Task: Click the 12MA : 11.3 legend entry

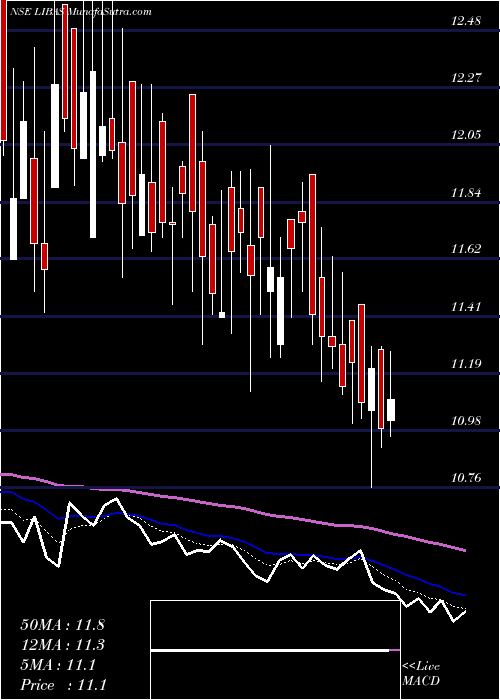Action: tap(62, 645)
